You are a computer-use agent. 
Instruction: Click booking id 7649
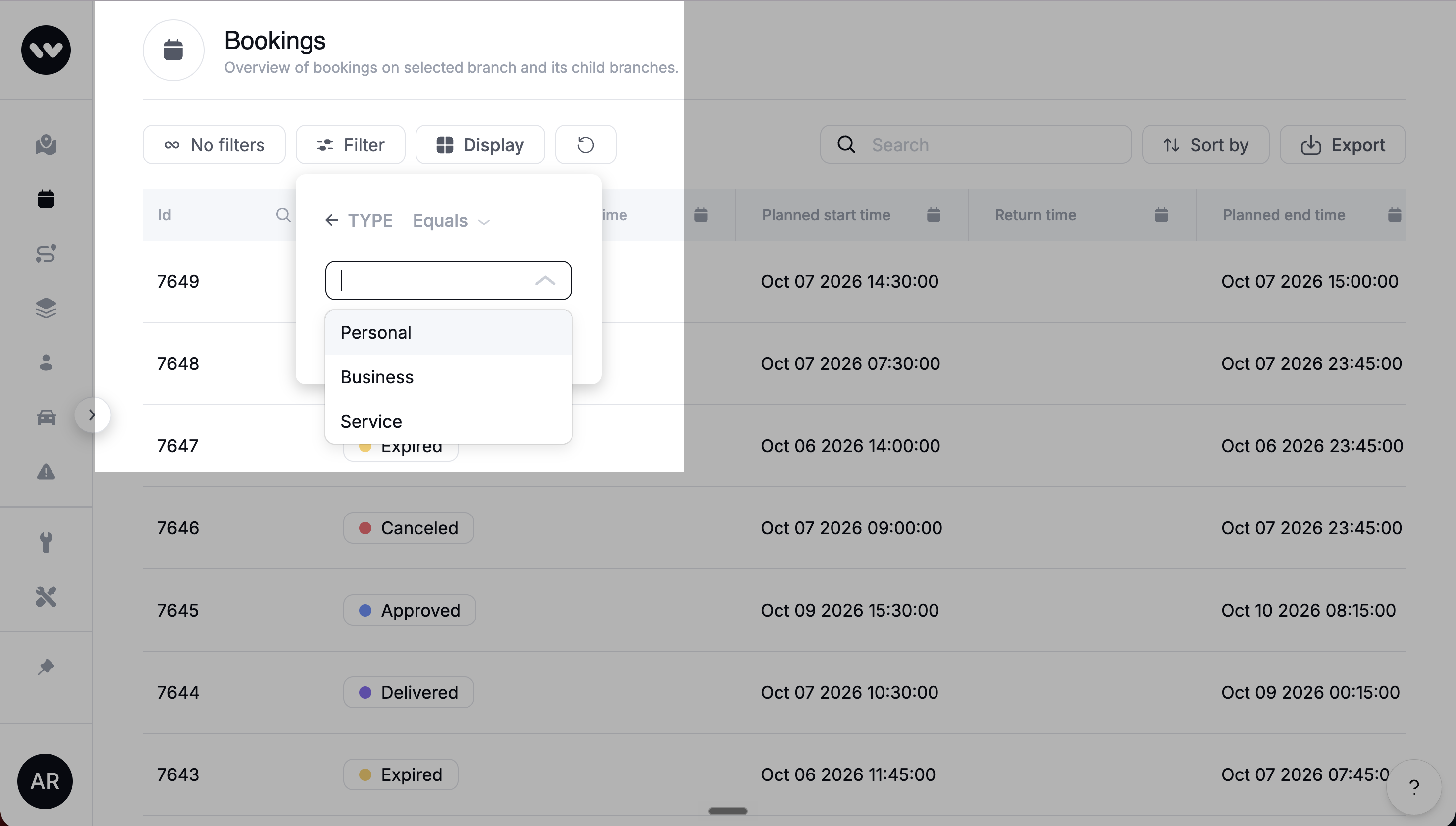[x=178, y=281]
